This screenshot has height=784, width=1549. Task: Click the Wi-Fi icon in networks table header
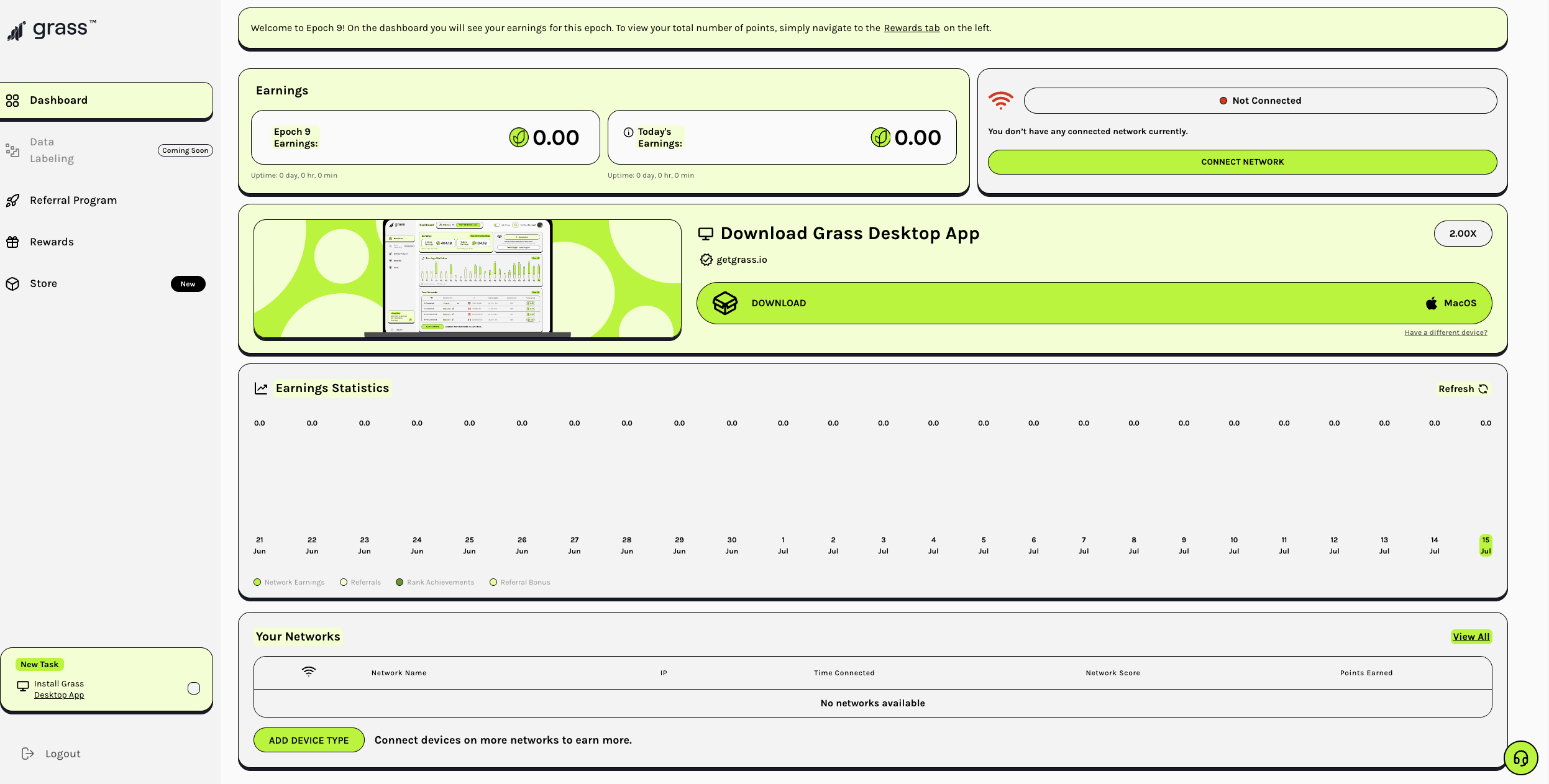309,672
